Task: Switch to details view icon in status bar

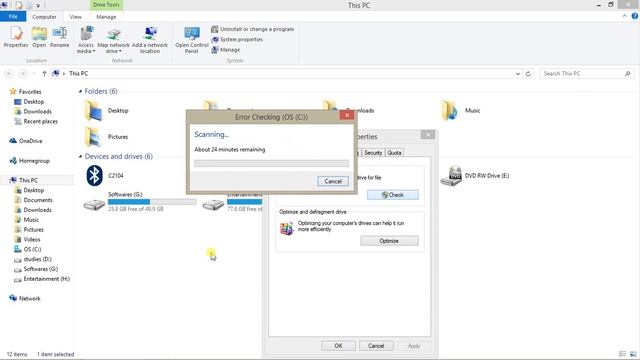Action: (x=622, y=354)
